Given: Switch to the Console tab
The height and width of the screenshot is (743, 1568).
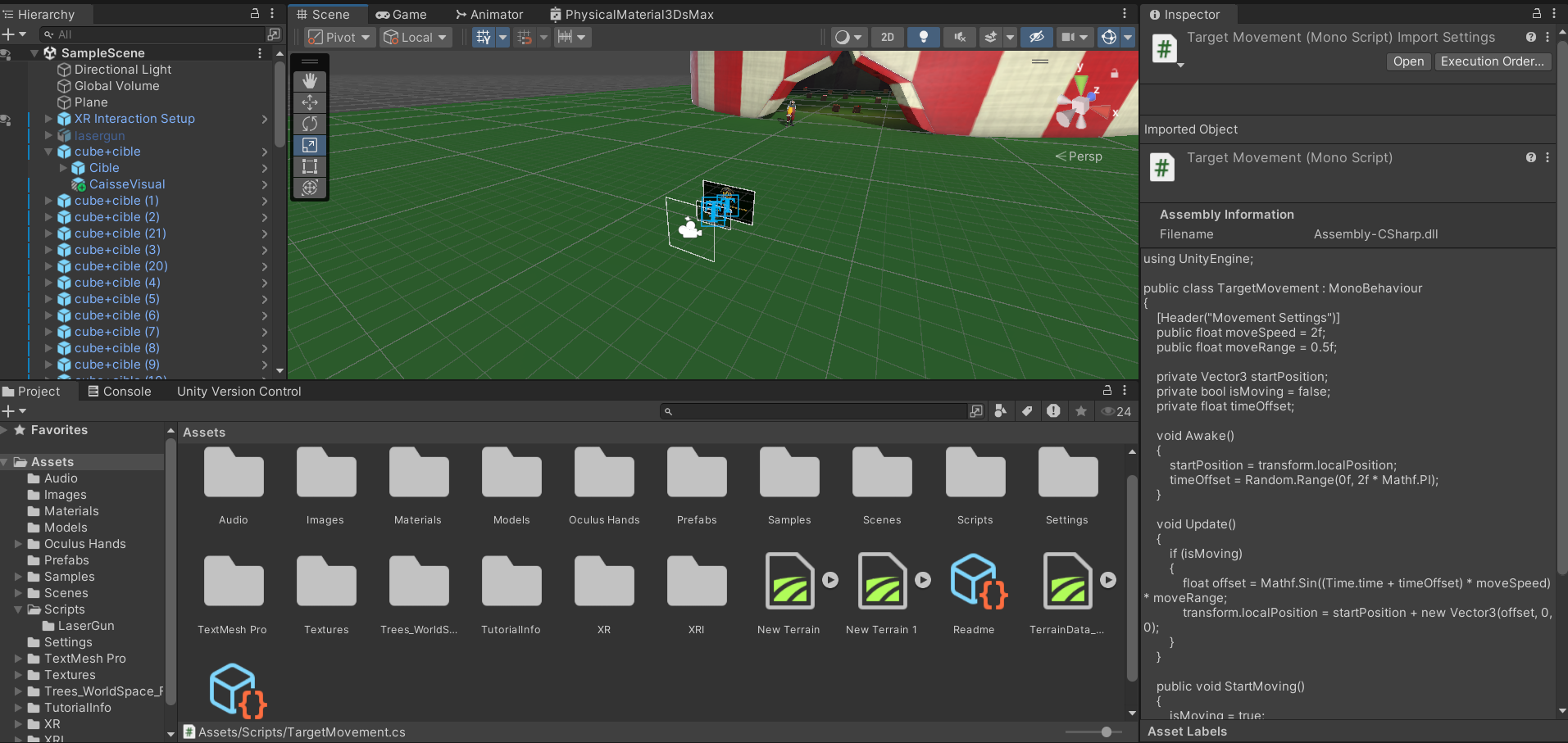Looking at the screenshot, I should click(x=119, y=392).
